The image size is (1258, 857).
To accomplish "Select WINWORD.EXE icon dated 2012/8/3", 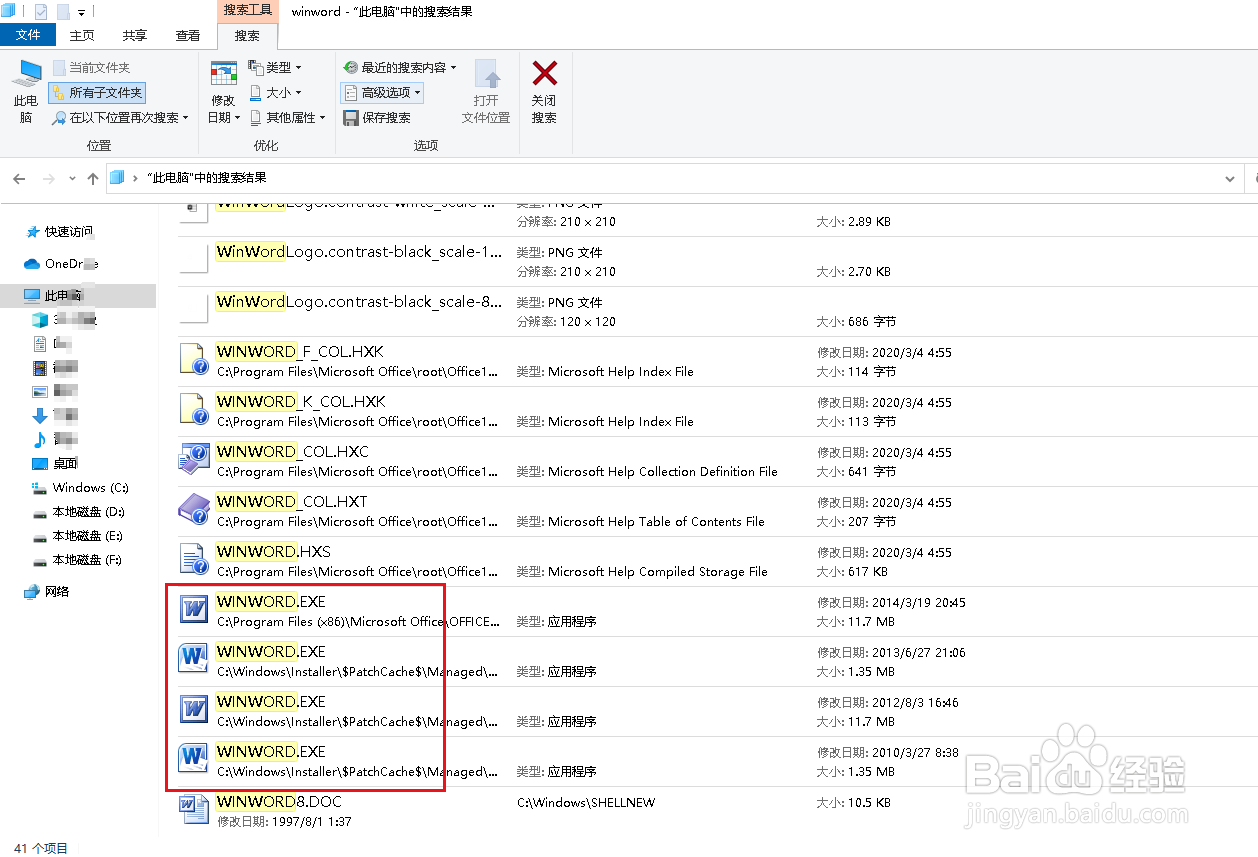I will [192, 709].
